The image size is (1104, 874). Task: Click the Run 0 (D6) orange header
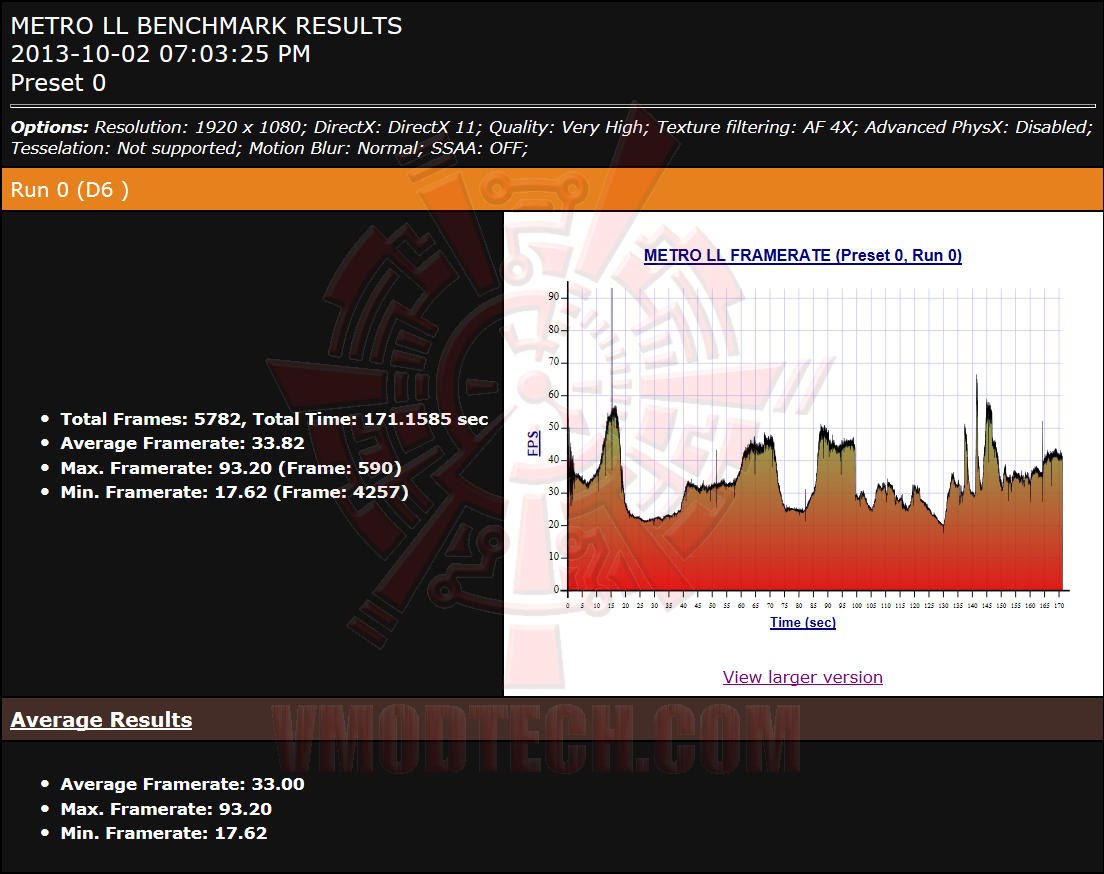coord(552,189)
